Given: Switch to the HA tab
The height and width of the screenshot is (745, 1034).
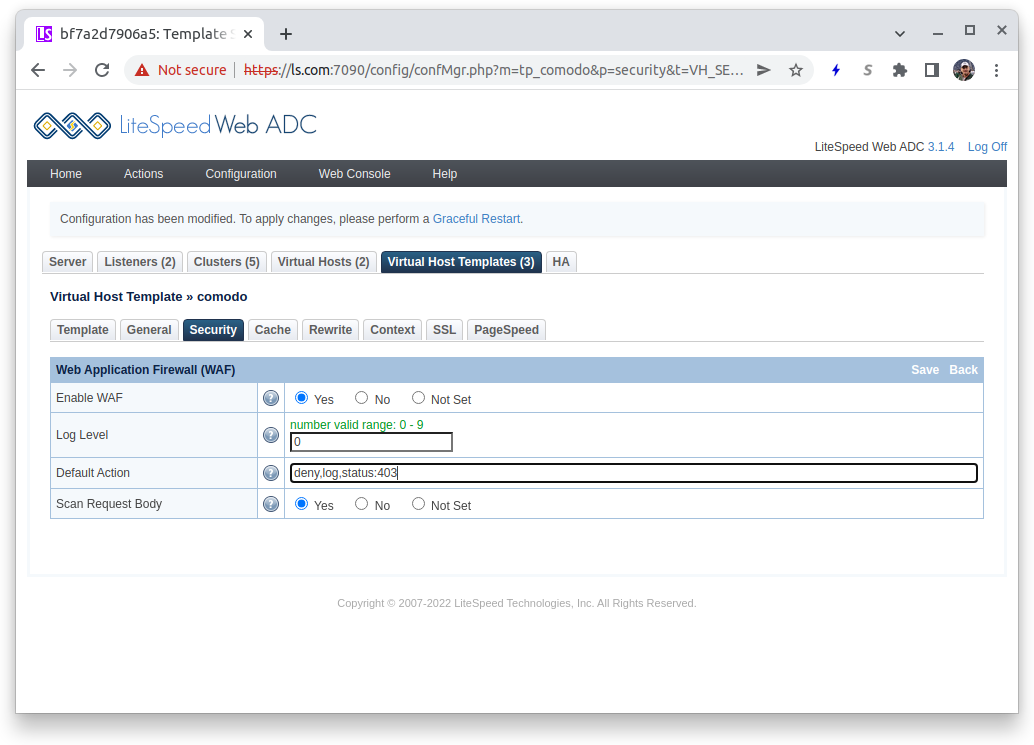Looking at the screenshot, I should (561, 262).
